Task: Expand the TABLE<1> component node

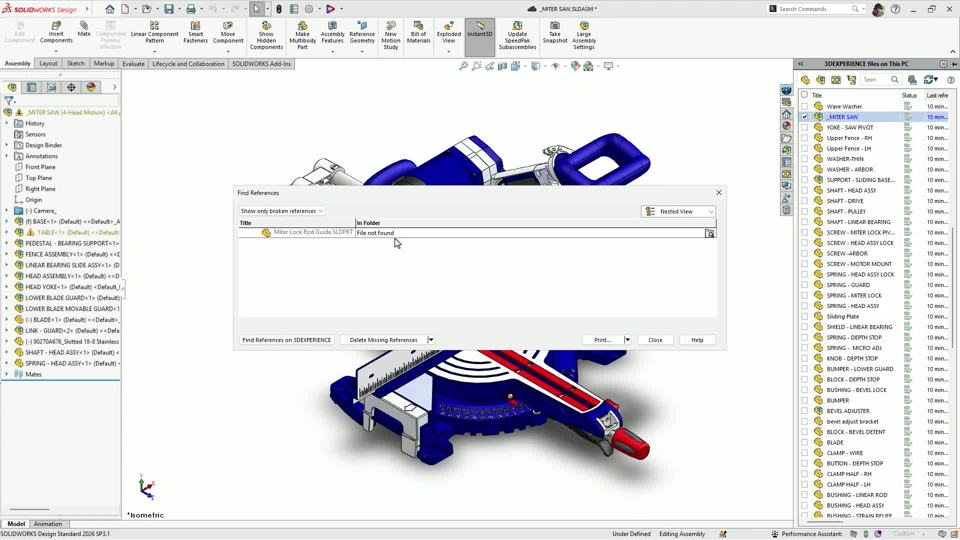Action: pyautogui.click(x=7, y=232)
